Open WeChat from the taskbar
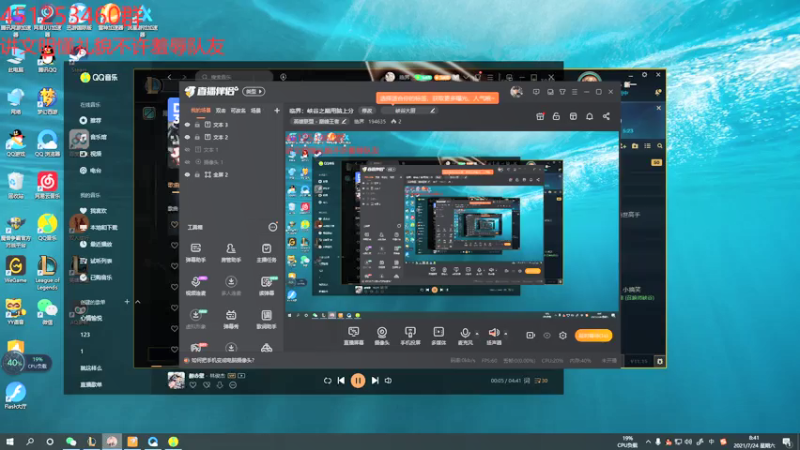 click(x=71, y=442)
